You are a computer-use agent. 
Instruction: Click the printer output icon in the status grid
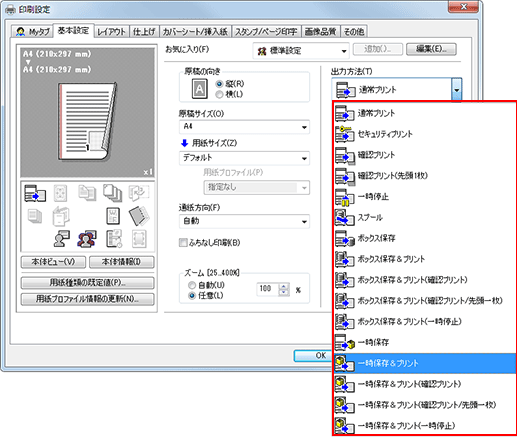(35, 194)
